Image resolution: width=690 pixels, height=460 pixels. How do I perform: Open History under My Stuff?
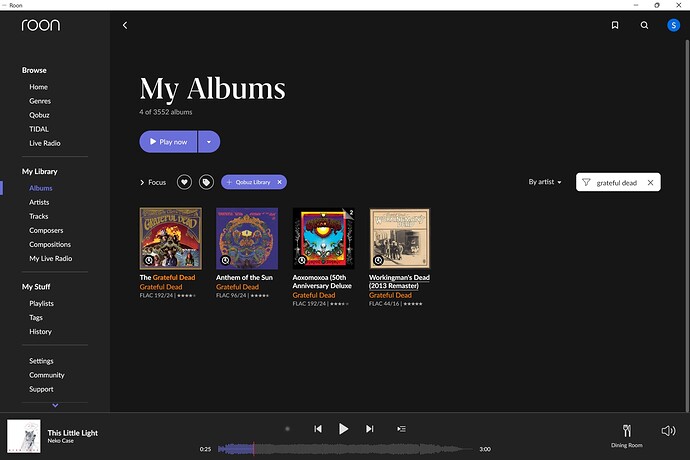click(40, 331)
